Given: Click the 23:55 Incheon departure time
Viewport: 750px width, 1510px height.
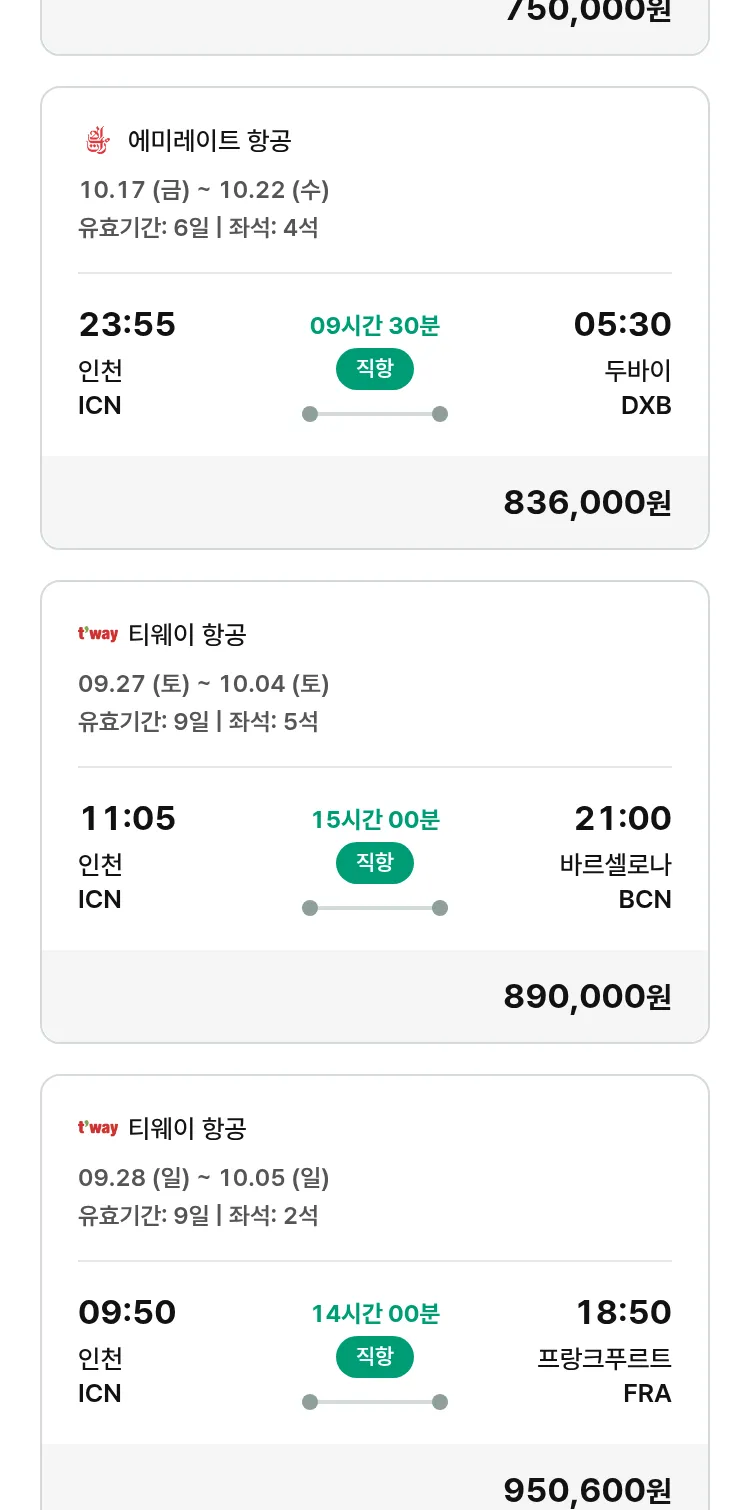Looking at the screenshot, I should (127, 325).
